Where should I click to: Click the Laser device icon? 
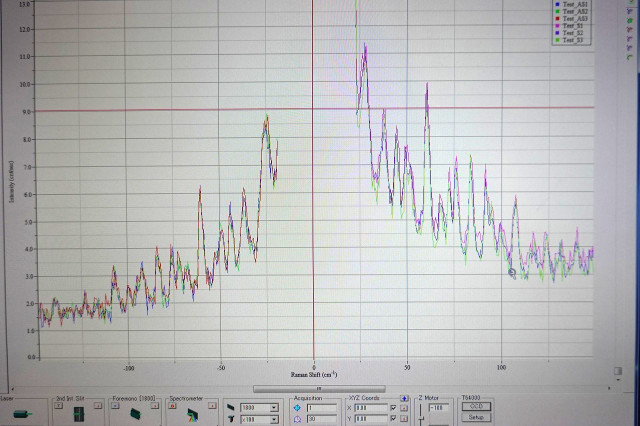[21, 413]
